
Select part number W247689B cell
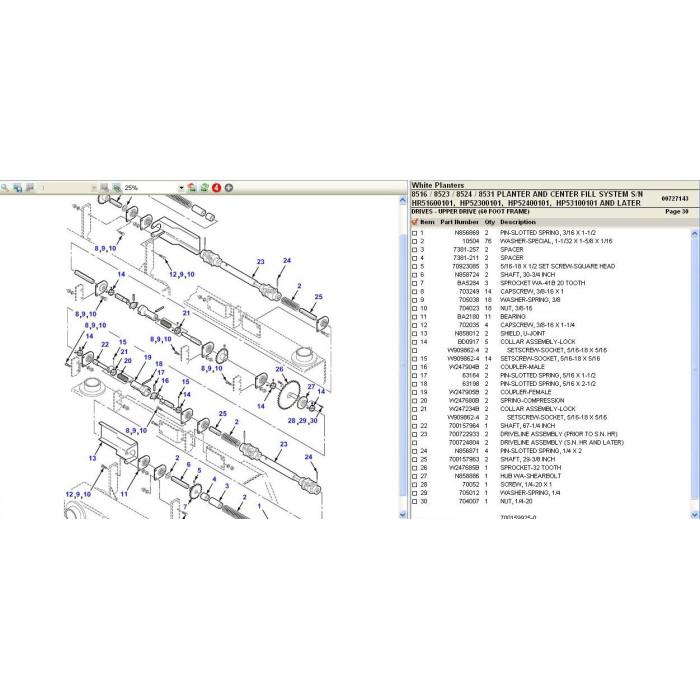(x=464, y=468)
